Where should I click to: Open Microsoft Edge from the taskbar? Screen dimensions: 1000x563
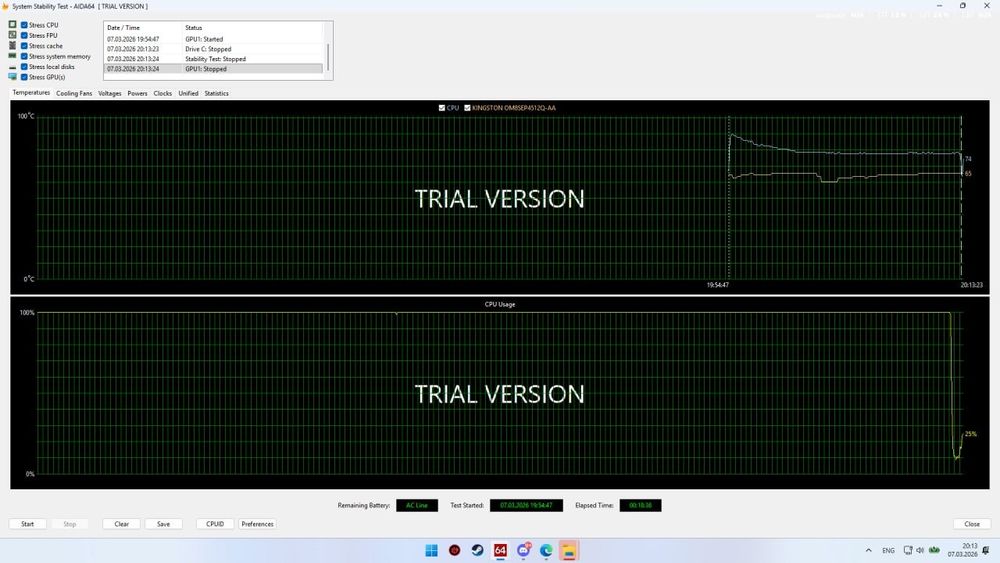click(546, 550)
